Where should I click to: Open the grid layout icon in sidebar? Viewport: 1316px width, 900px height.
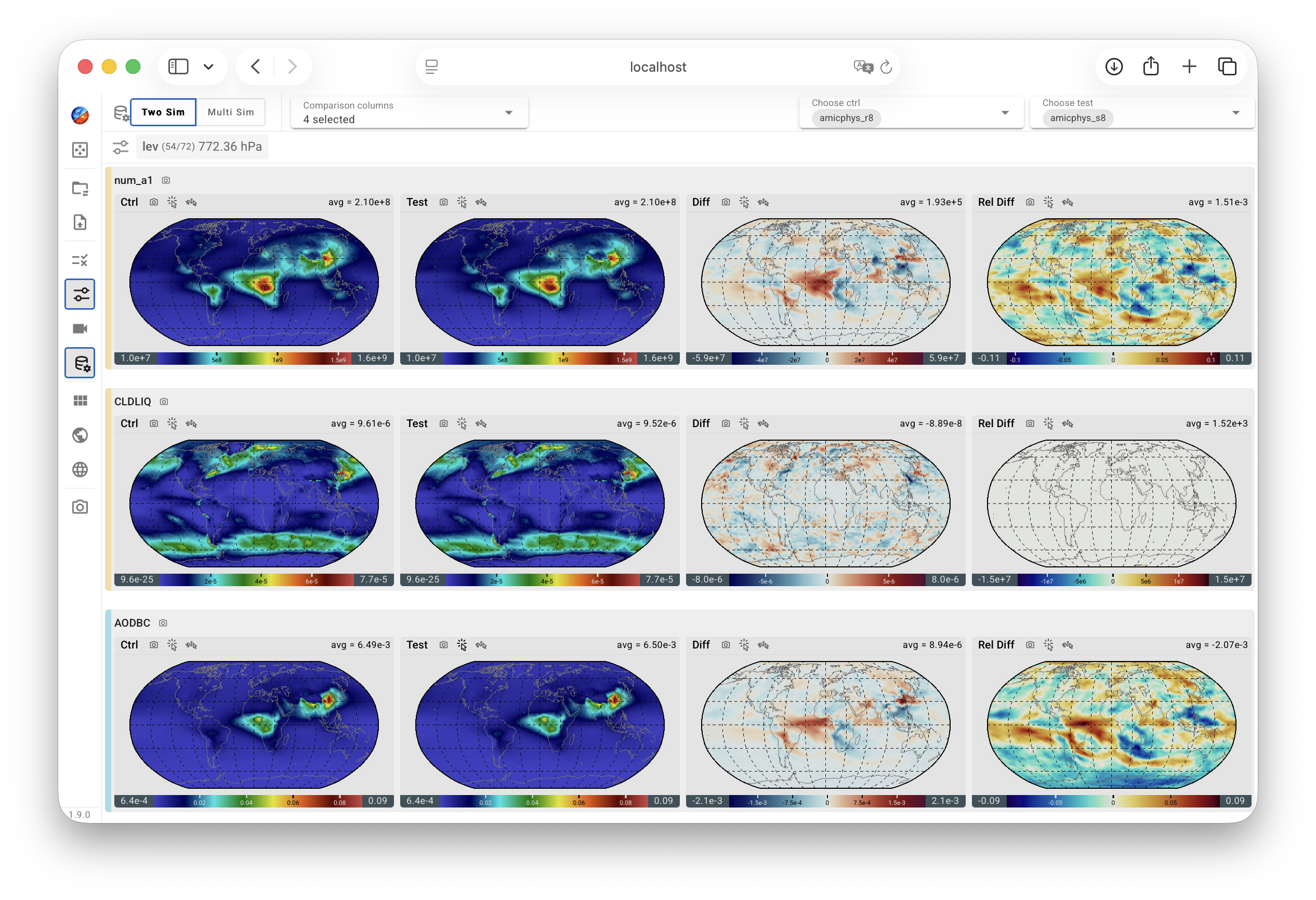[x=80, y=401]
